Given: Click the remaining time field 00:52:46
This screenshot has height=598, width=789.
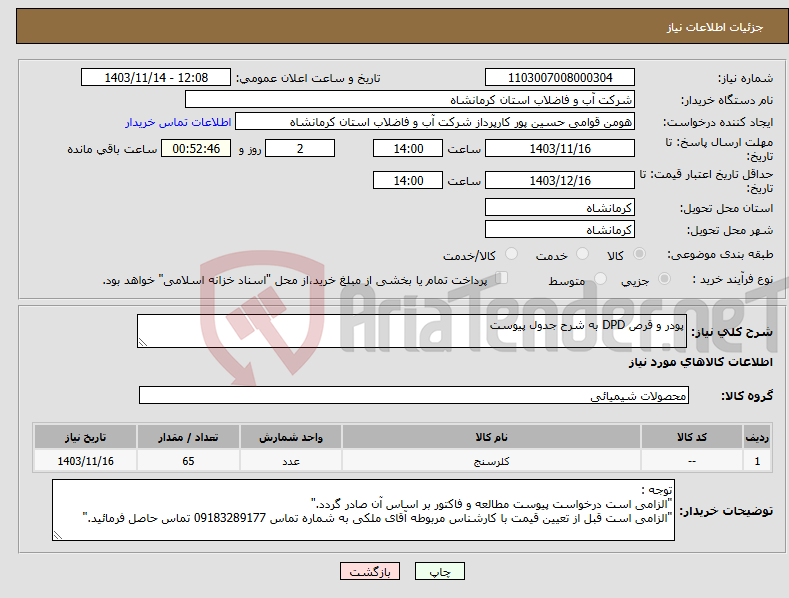Looking at the screenshot, I should [x=196, y=148].
